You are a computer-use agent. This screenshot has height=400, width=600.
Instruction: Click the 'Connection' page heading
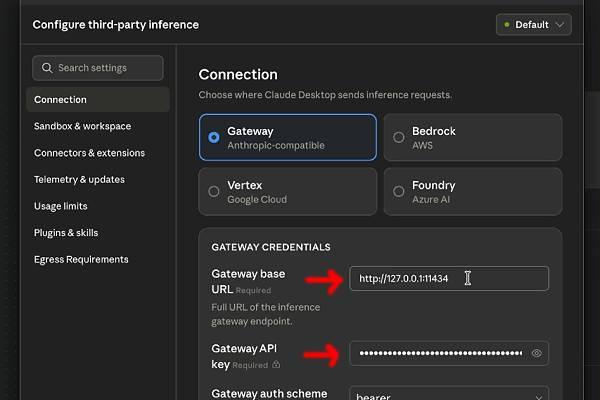[238, 75]
